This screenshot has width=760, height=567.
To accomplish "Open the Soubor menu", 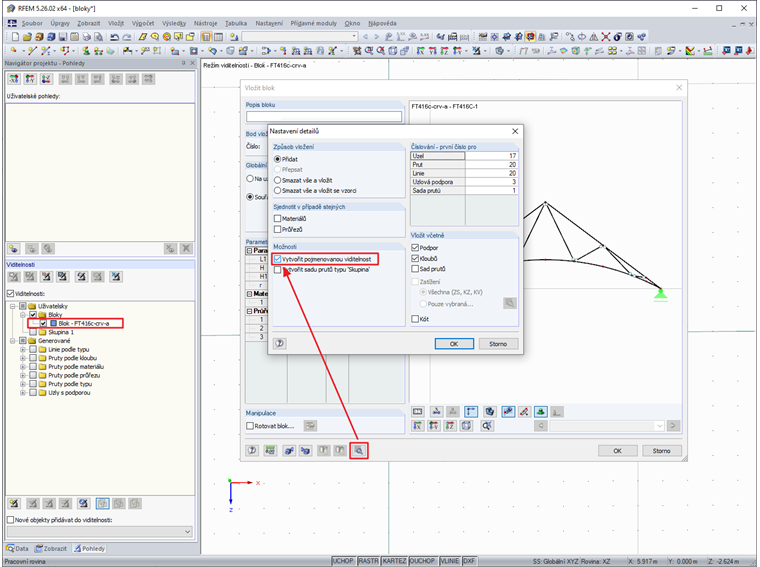I will [x=32, y=23].
